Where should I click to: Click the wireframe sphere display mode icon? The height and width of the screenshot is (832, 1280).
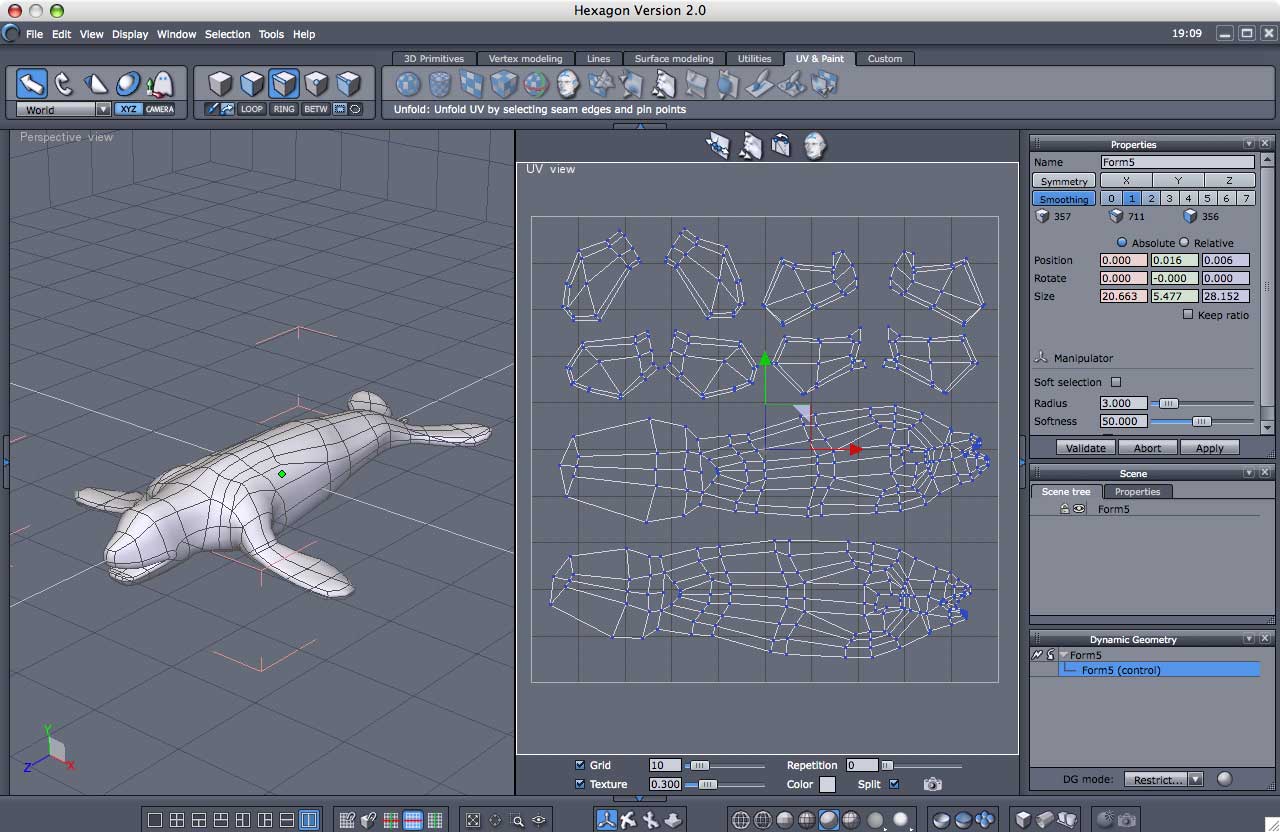(741, 821)
